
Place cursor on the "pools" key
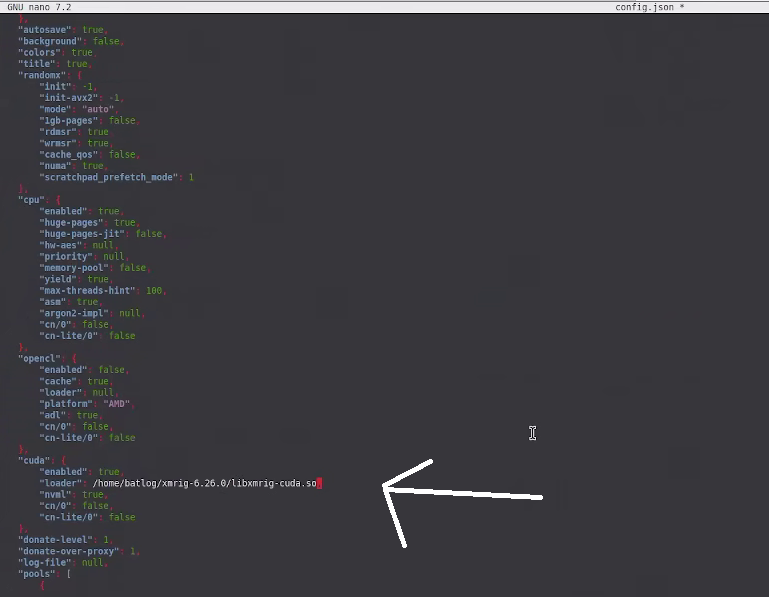(37, 574)
